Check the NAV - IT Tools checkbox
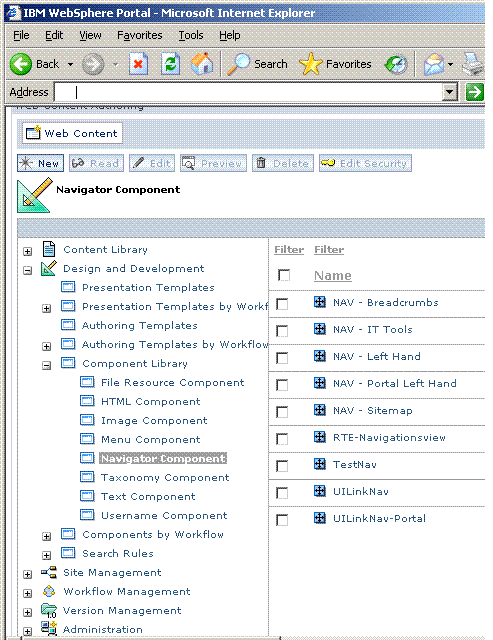Viewport: 493px width, 640px height. click(282, 331)
